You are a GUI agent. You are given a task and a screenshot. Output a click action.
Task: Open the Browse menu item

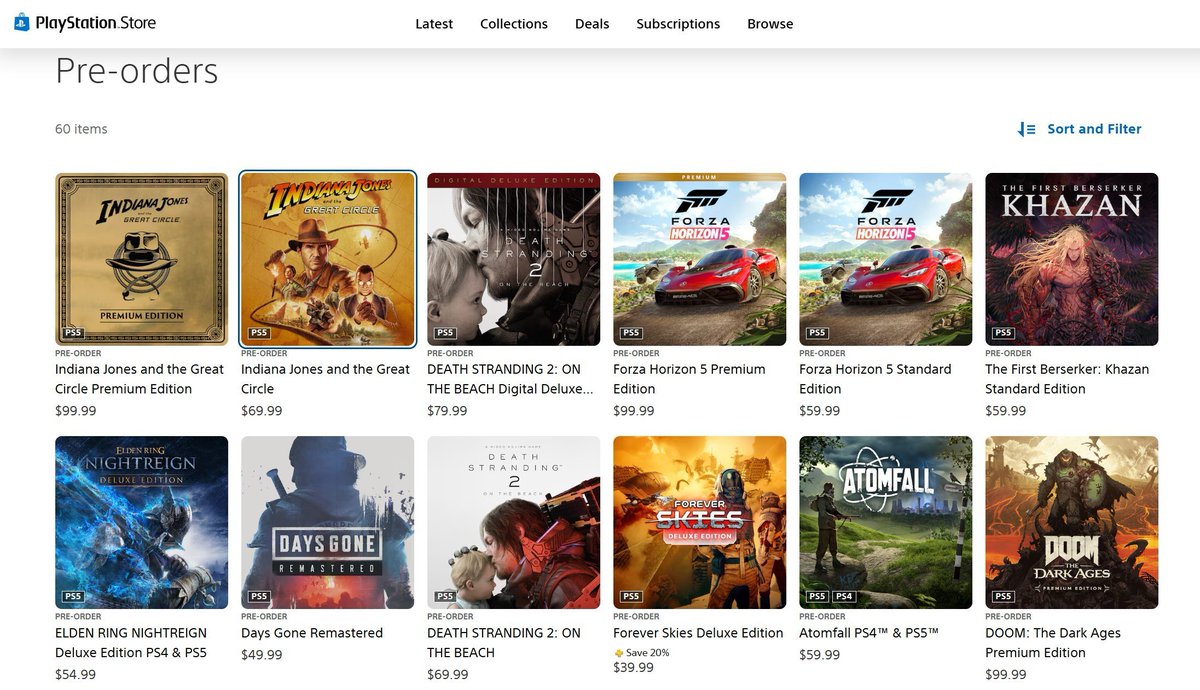(770, 24)
